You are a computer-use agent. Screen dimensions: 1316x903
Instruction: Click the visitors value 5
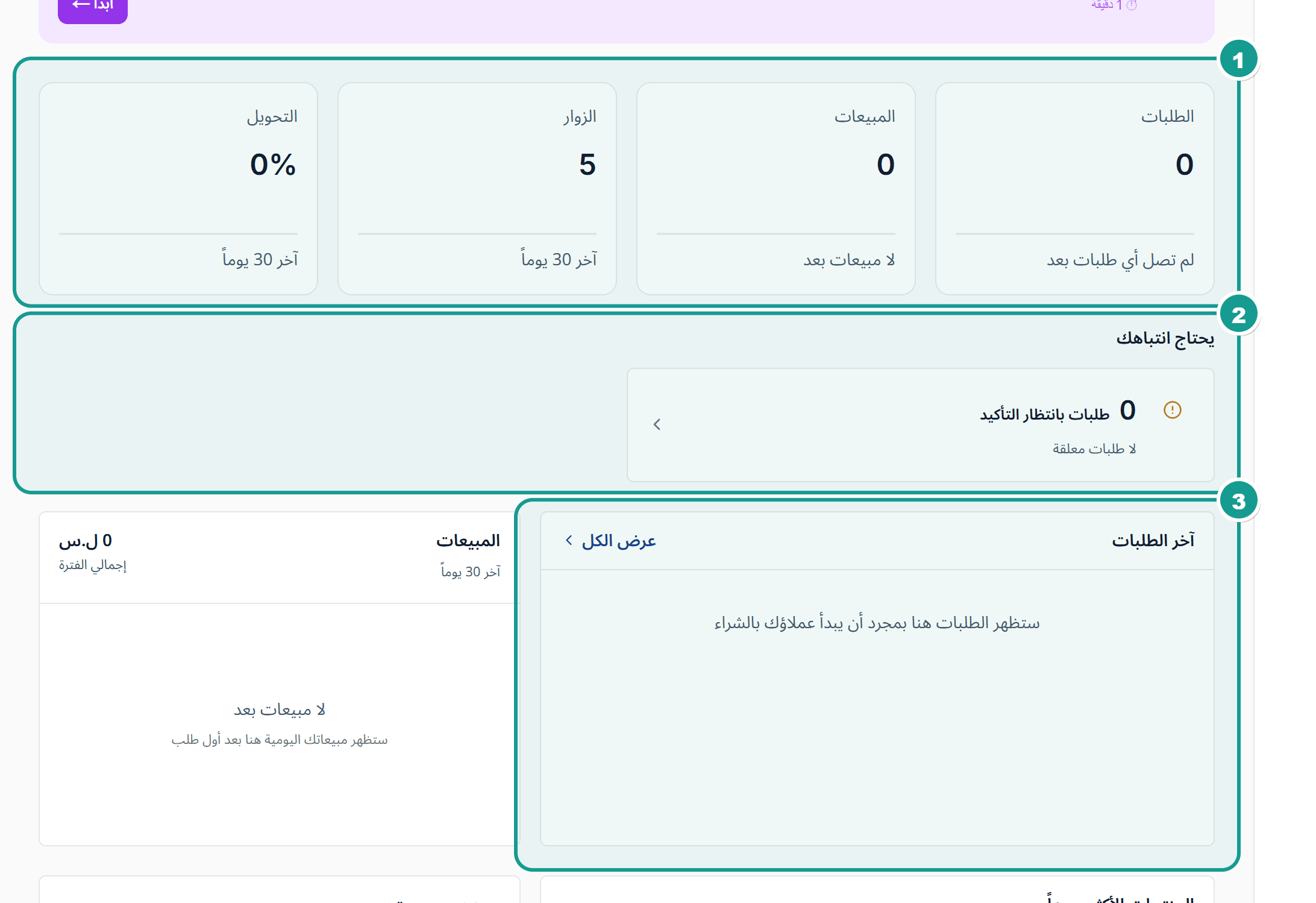(x=587, y=165)
